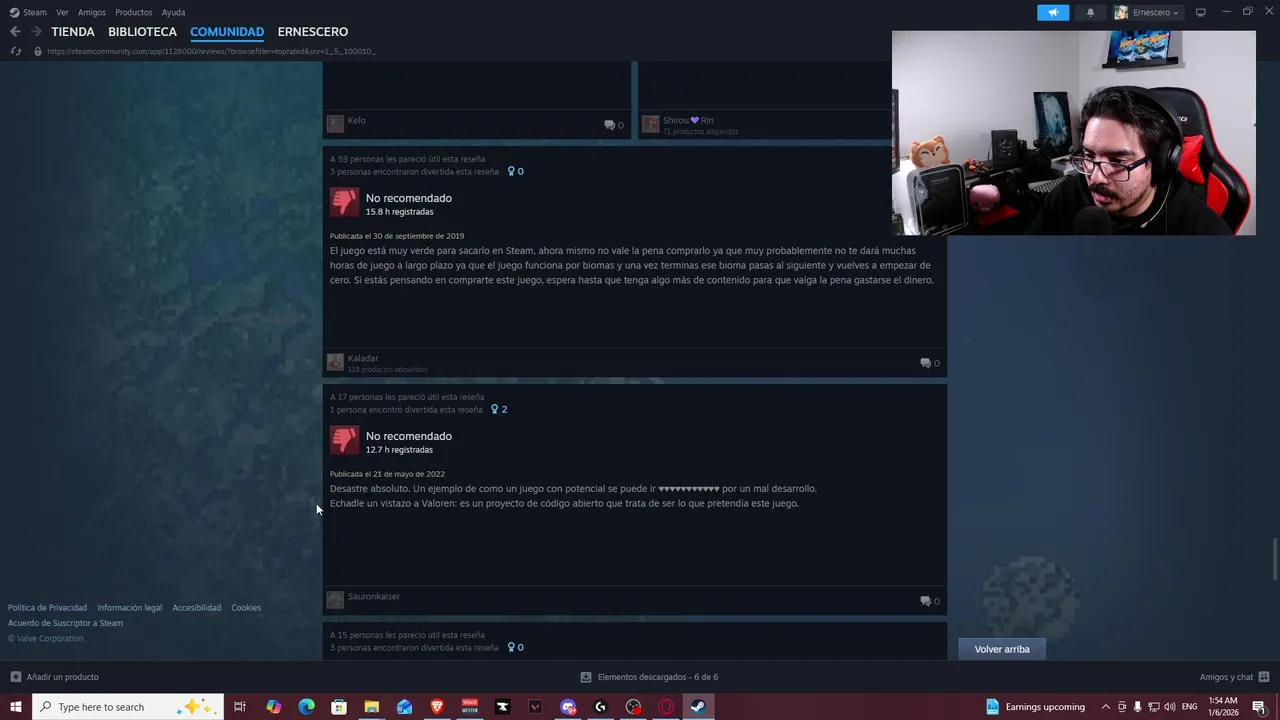
Task: Open the Amigos menu
Action: point(92,12)
